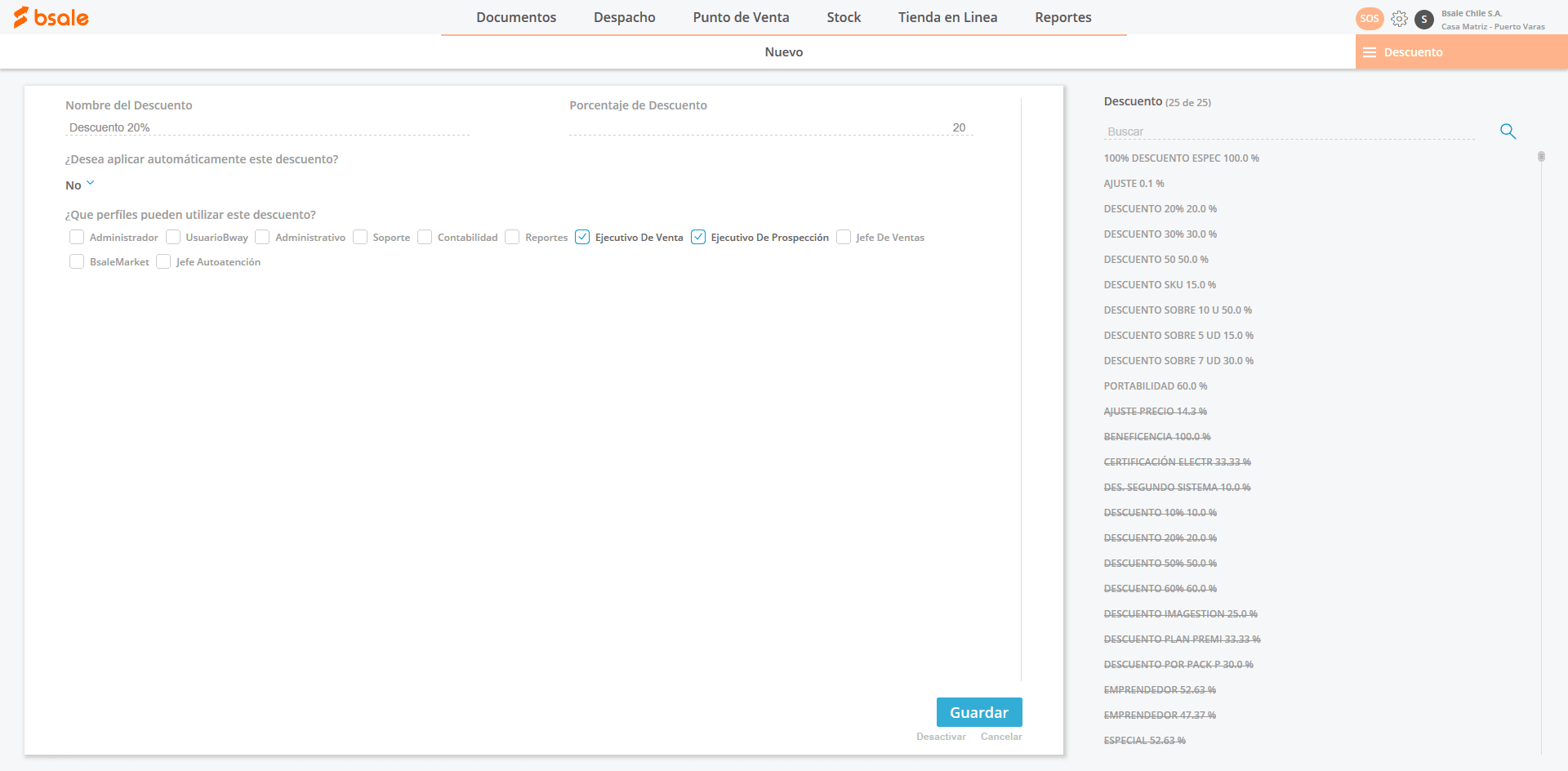Screen dimensions: 1568x771
Task: Open the Descuento hamburger menu icon
Action: (1370, 52)
